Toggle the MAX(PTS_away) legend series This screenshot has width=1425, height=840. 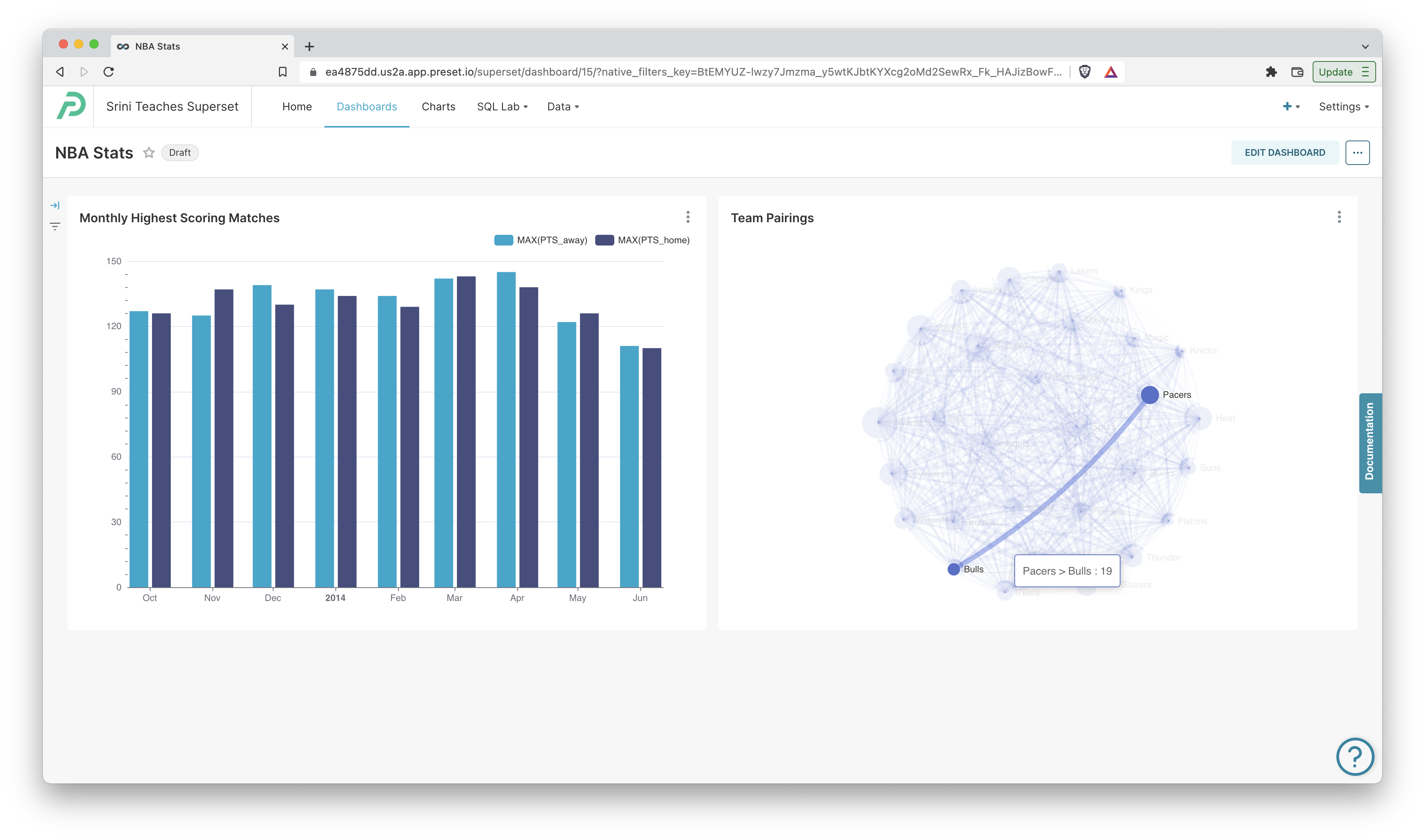(x=541, y=239)
